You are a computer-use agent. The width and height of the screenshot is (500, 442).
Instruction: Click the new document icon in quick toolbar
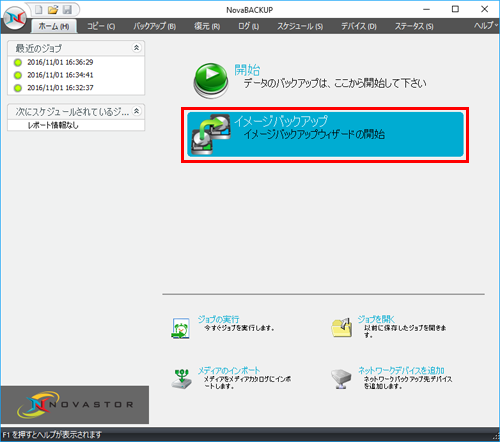pyautogui.click(x=39, y=10)
